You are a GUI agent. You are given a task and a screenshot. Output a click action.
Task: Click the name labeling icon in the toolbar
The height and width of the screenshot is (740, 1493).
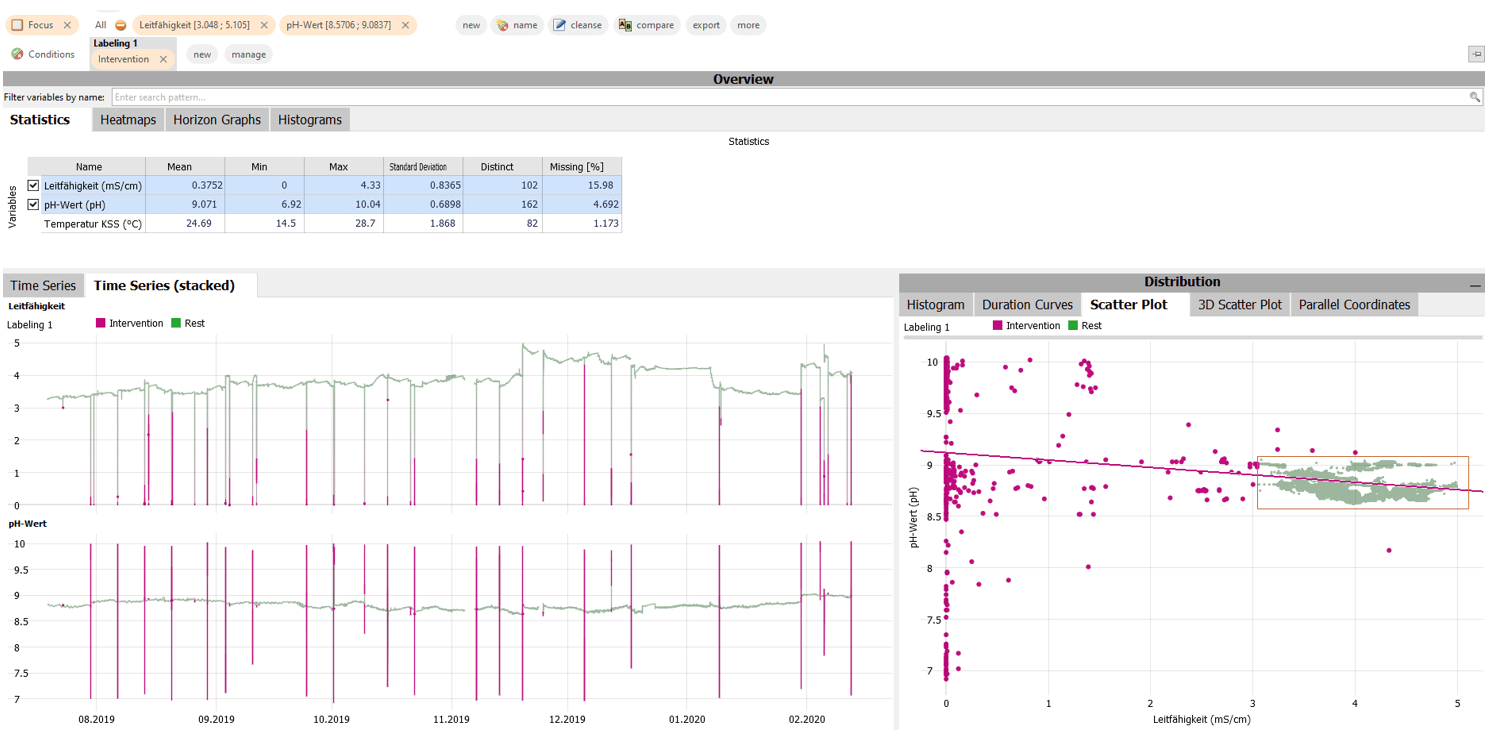tap(502, 25)
